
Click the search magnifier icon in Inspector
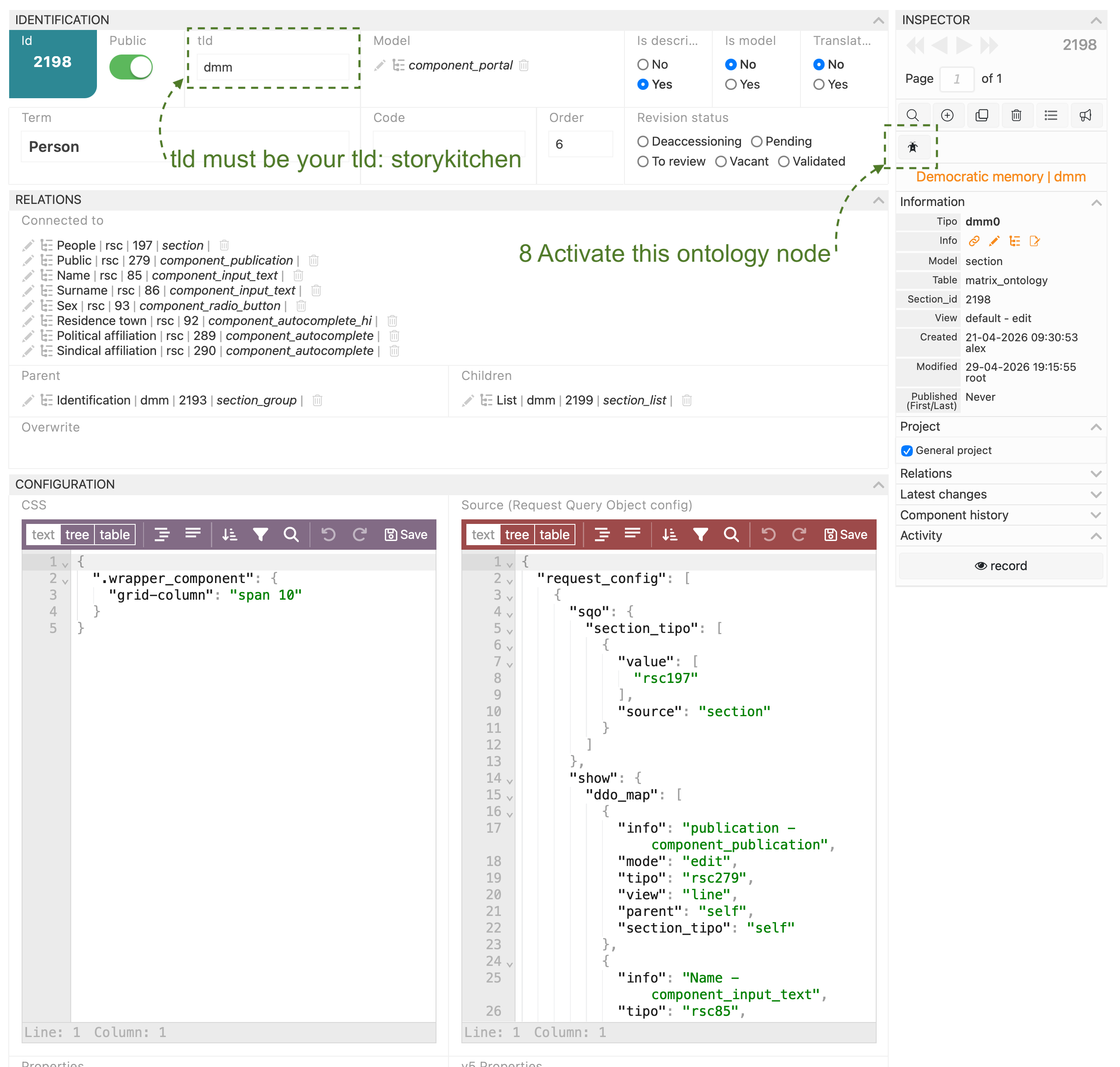point(912,115)
